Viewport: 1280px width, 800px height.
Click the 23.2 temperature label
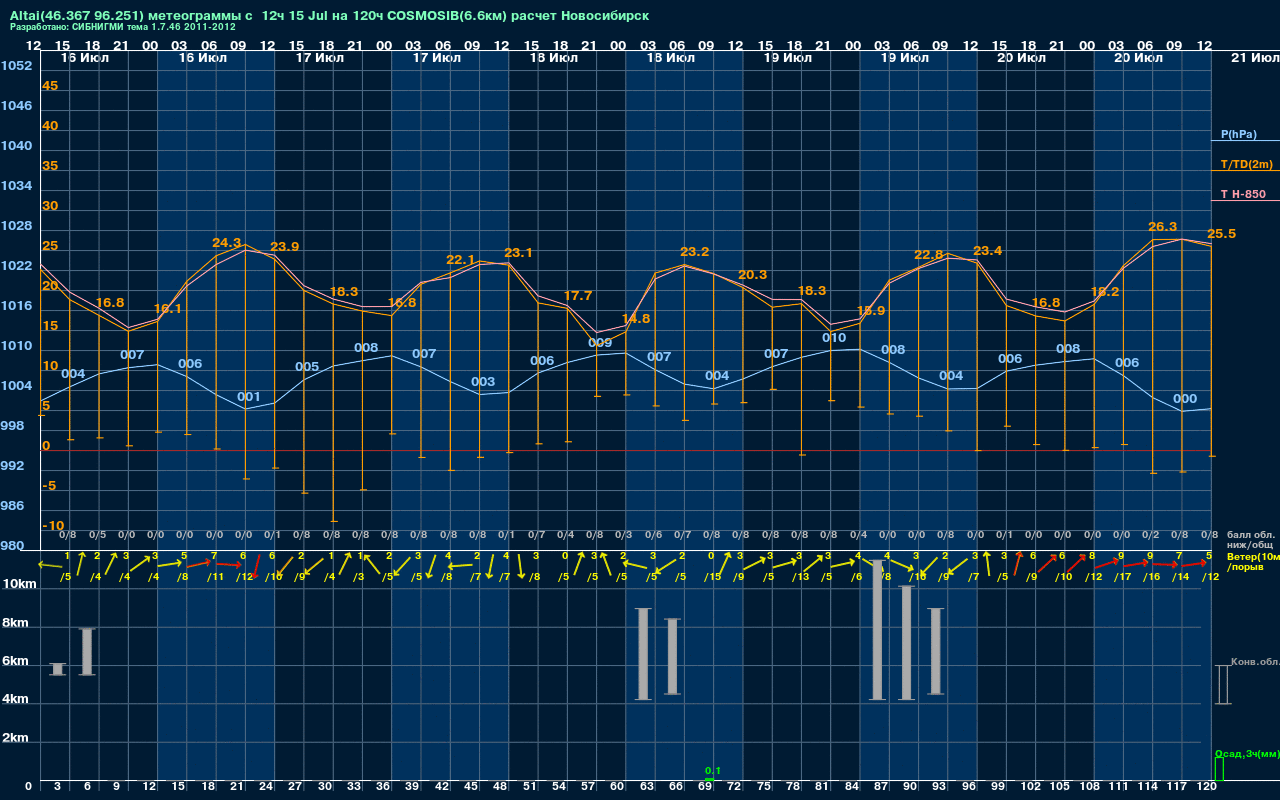695,252
